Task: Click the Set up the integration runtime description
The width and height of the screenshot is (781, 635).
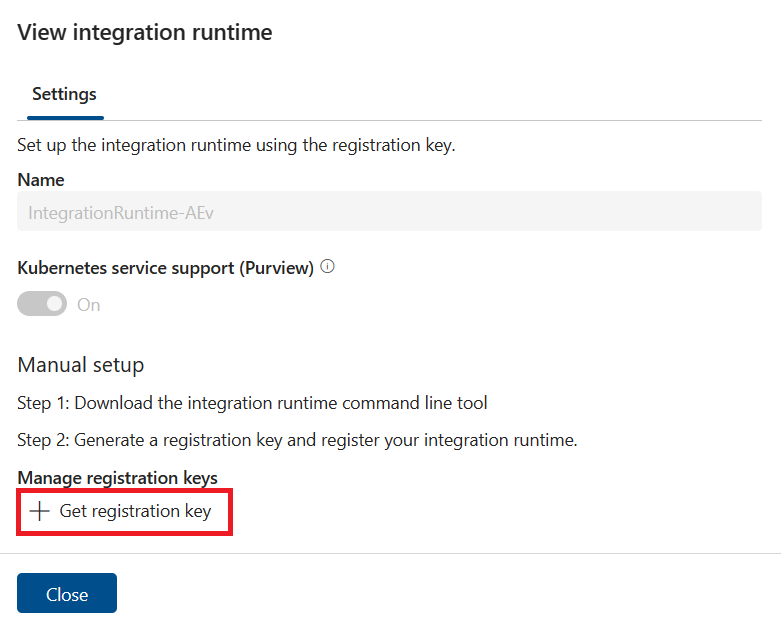Action: point(236,146)
